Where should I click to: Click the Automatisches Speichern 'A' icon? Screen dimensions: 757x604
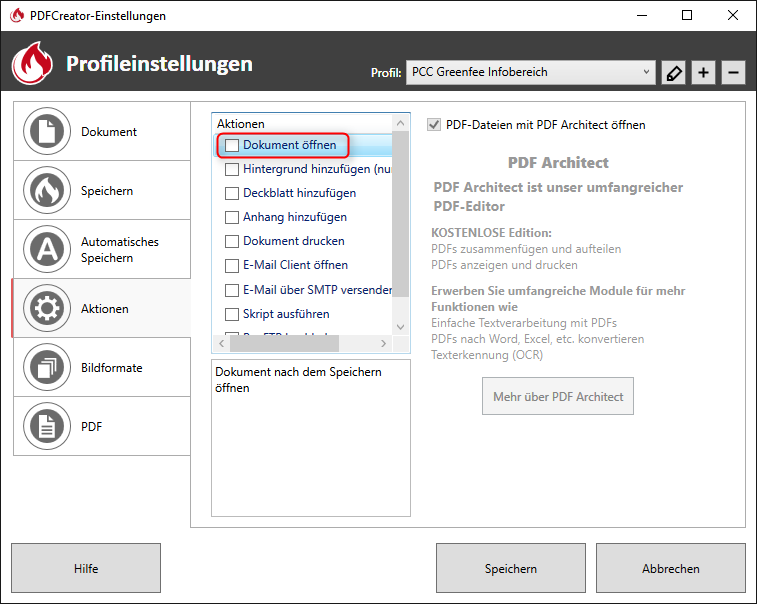coord(47,249)
